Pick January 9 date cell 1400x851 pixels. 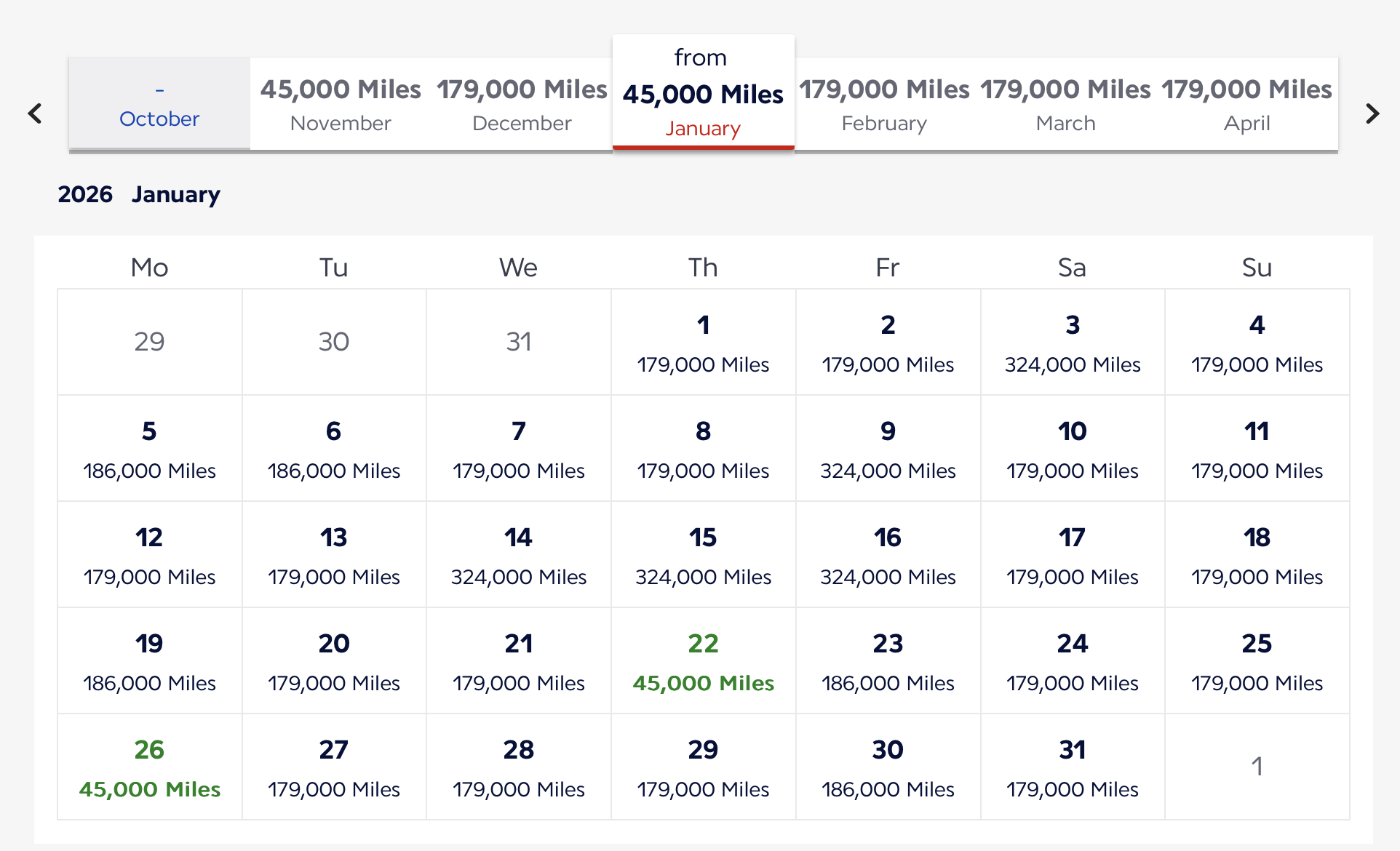[888, 449]
